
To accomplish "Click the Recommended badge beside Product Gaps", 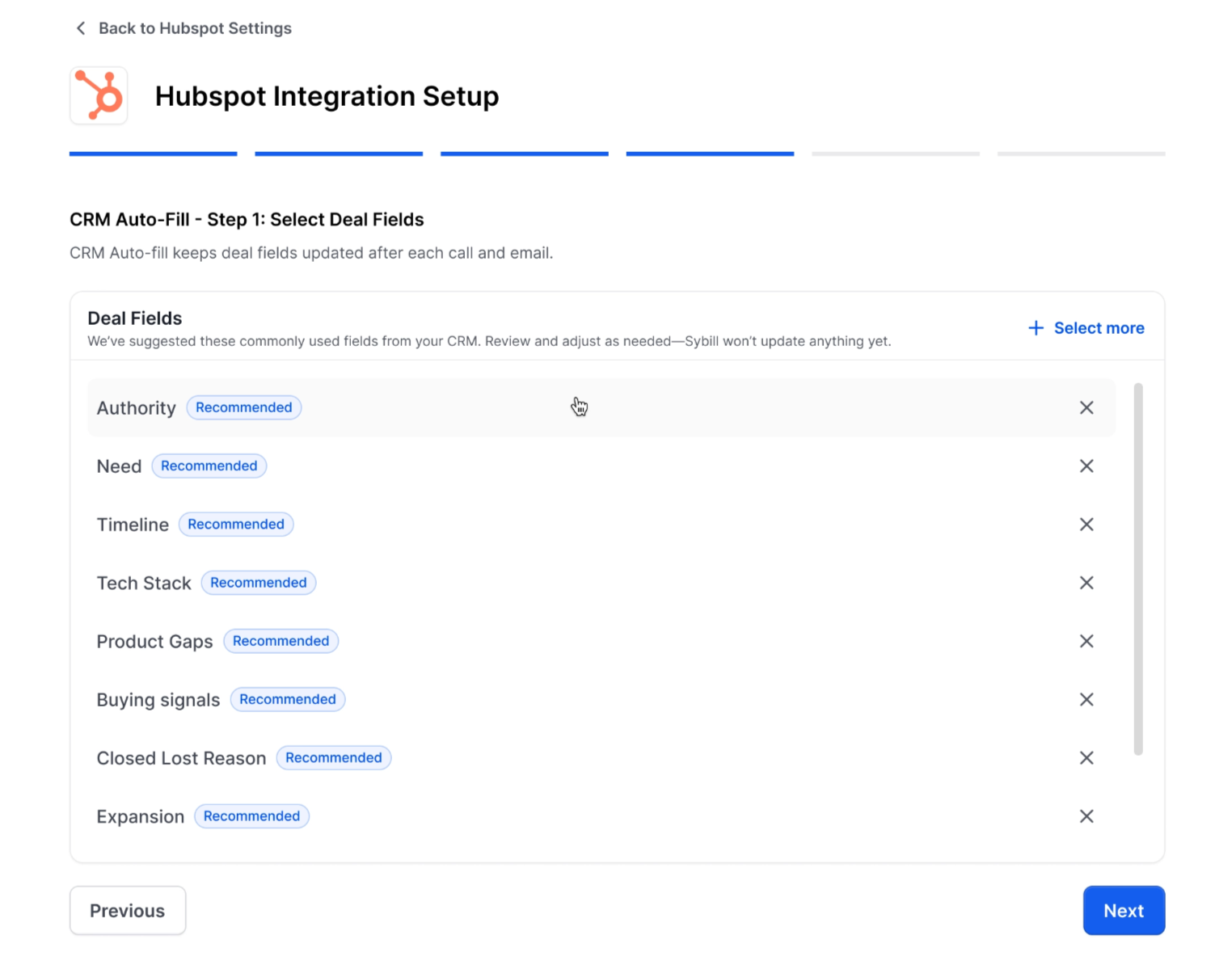I will tap(281, 641).
